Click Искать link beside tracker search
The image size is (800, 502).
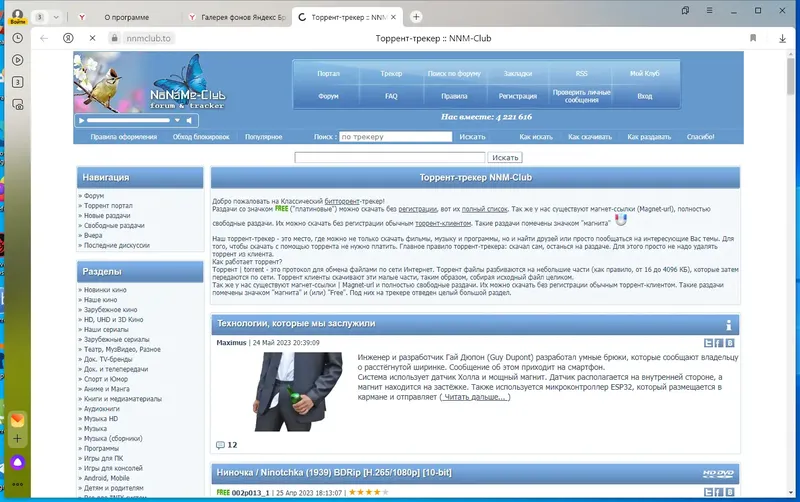pyautogui.click(x=472, y=137)
